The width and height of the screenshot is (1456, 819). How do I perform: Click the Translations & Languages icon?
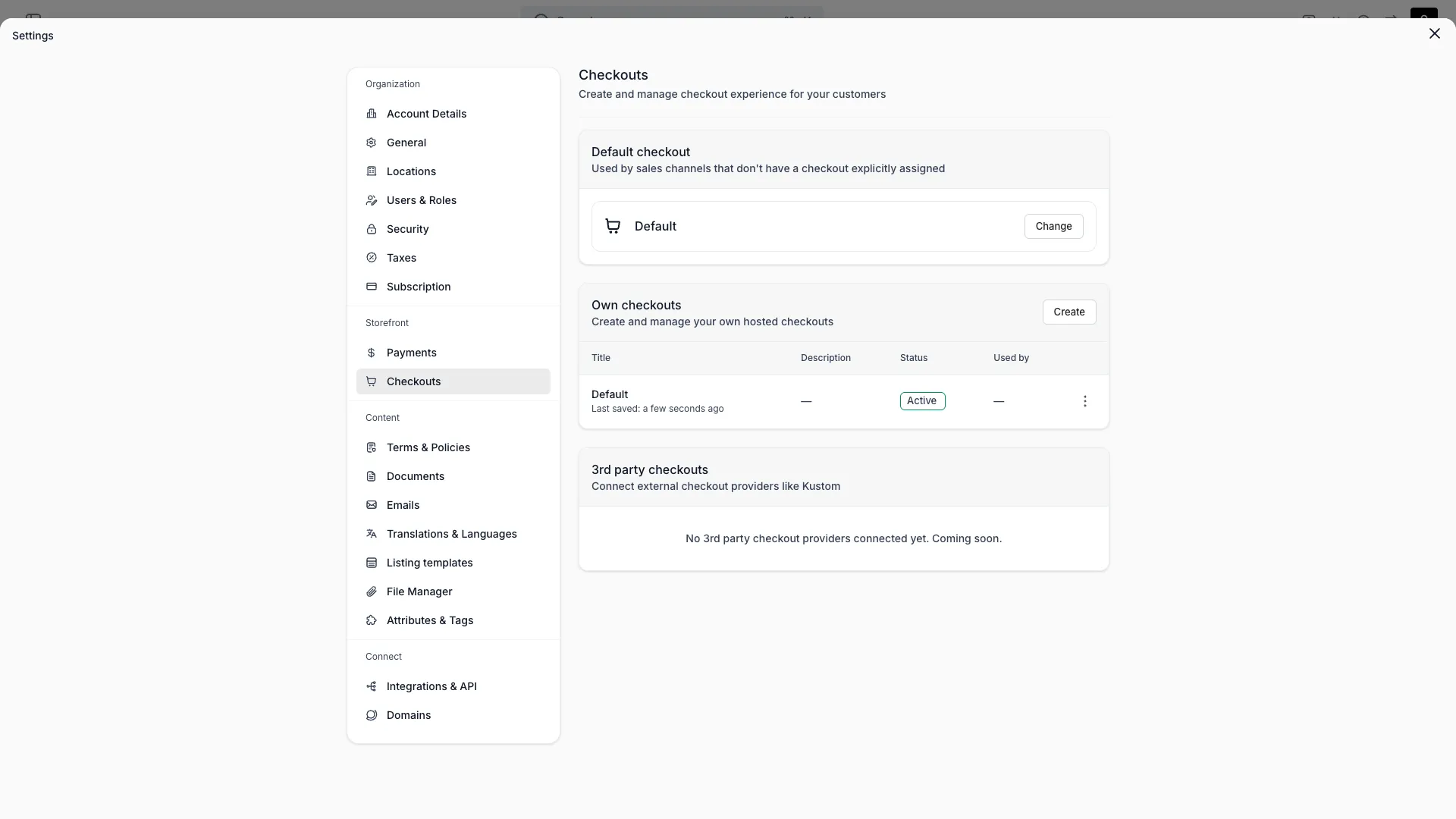coord(372,534)
